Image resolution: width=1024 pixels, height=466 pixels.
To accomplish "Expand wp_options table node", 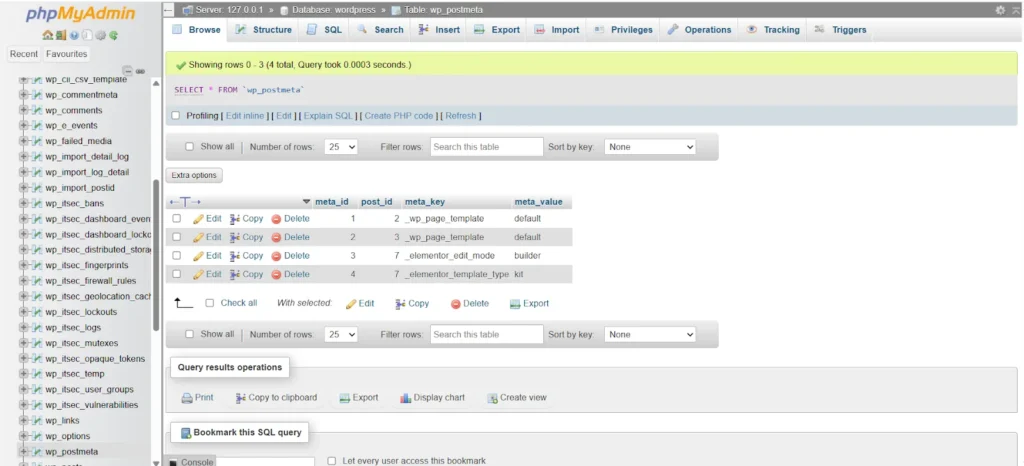I will coord(24,436).
